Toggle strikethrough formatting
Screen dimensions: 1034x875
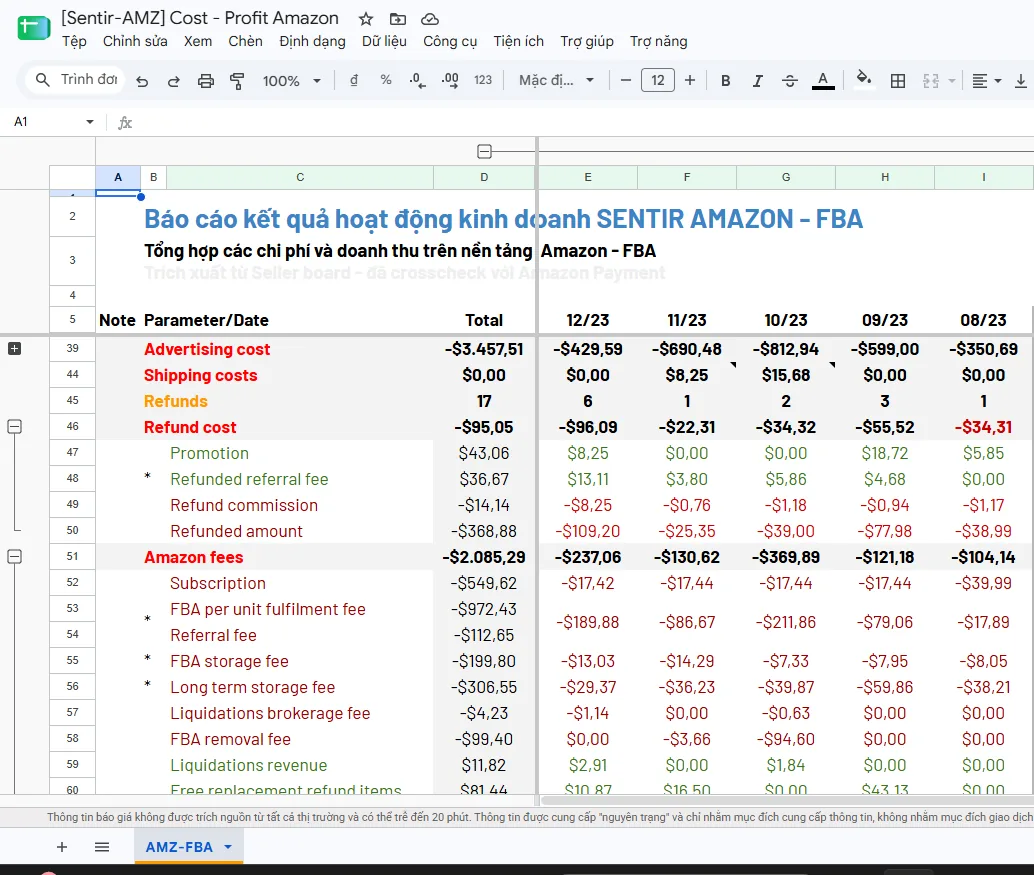(789, 80)
